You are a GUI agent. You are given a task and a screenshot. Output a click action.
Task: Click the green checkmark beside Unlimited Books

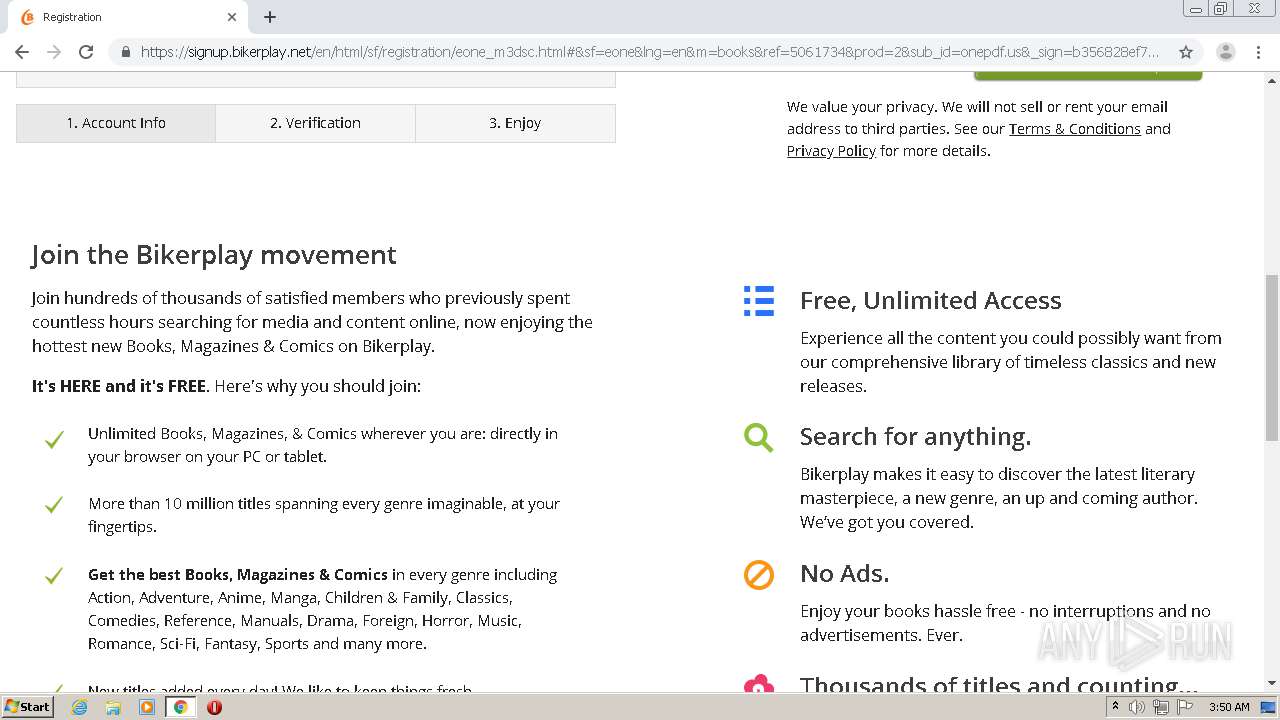(x=54, y=440)
